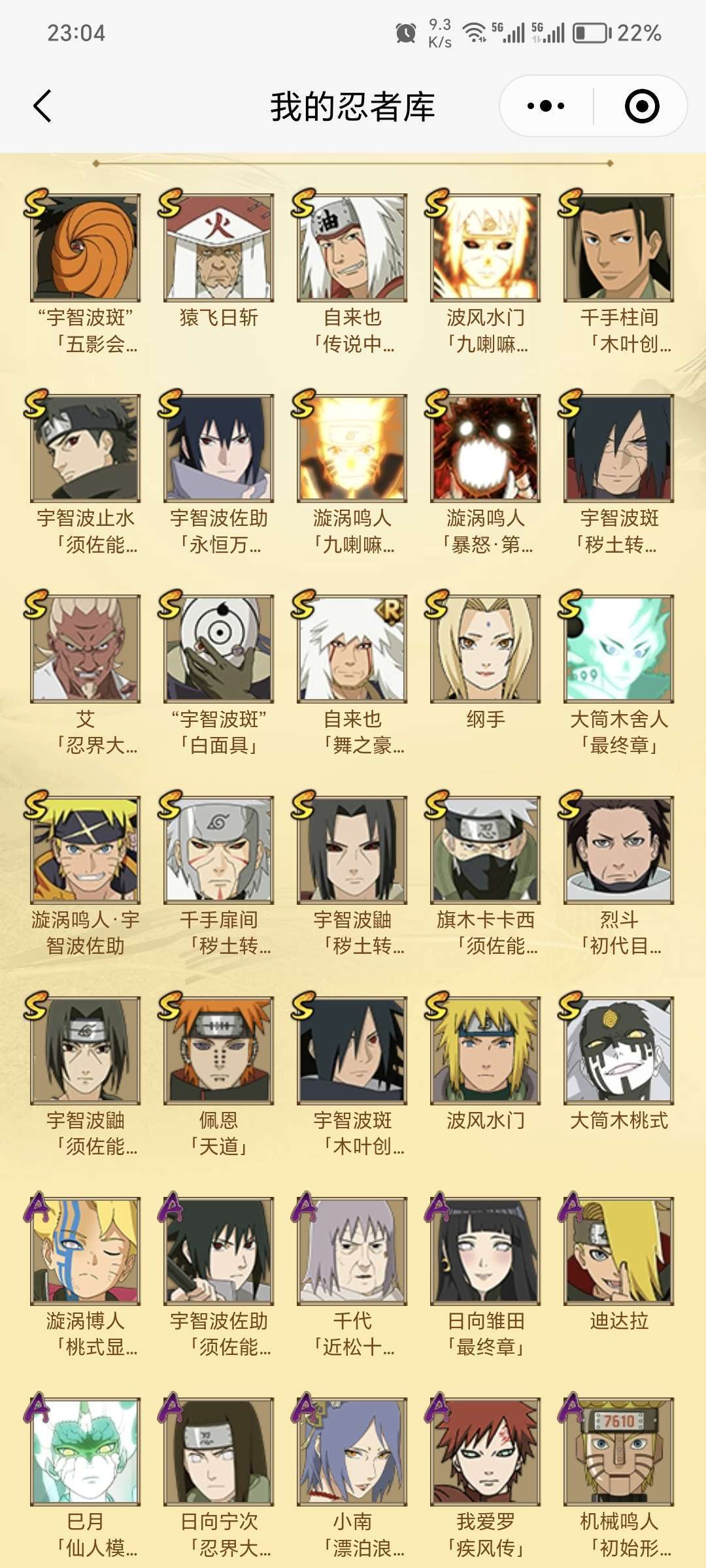Choose the 迪达拉 A-rank ninja
Image resolution: width=706 pixels, height=1568 pixels.
click(x=619, y=1250)
